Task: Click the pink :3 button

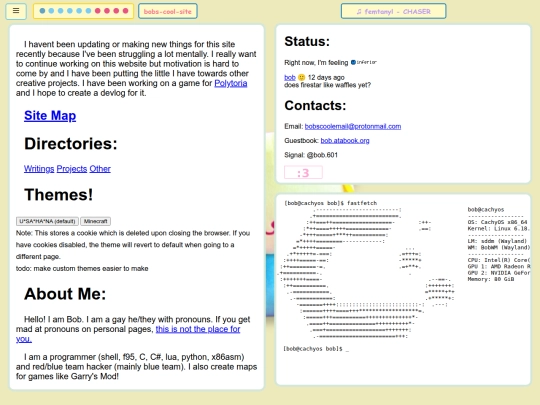Action: coord(303,173)
